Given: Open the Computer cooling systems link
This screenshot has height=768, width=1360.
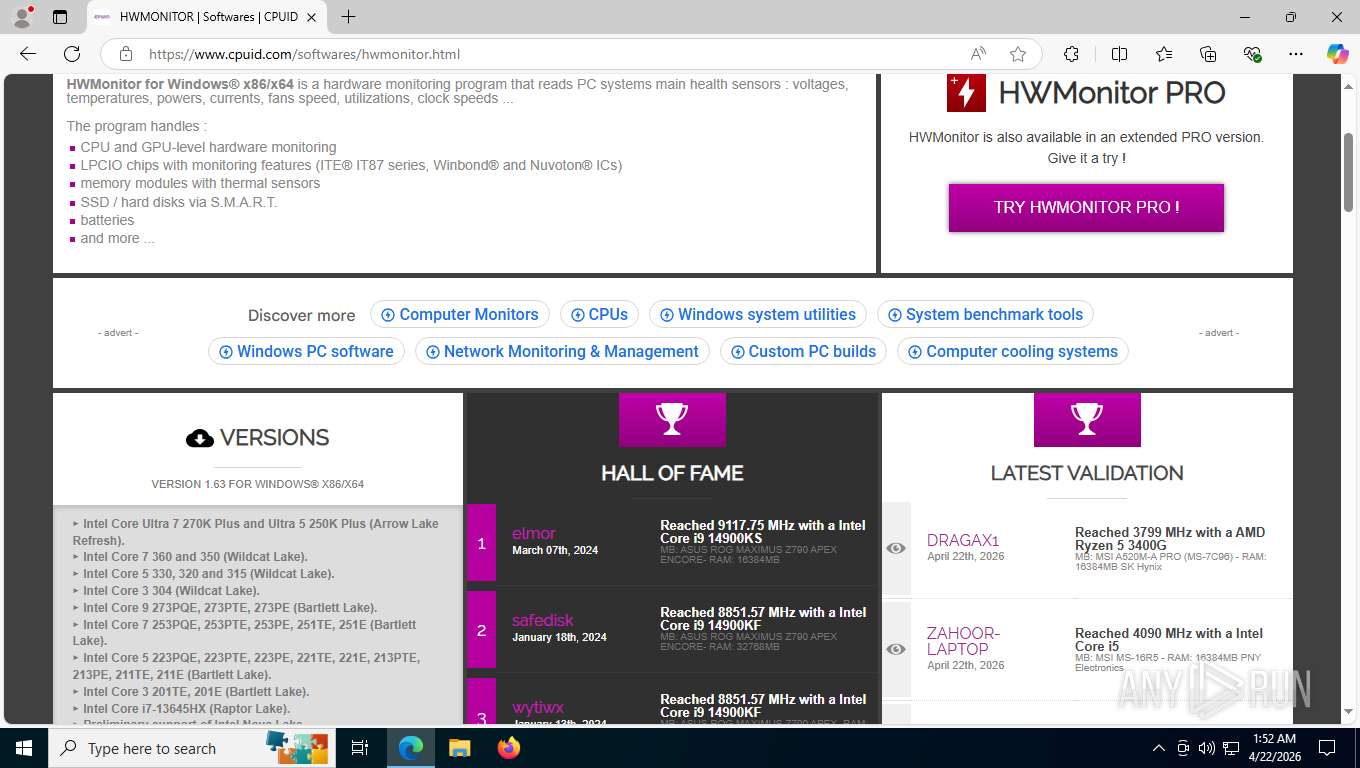Looking at the screenshot, I should [1013, 351].
